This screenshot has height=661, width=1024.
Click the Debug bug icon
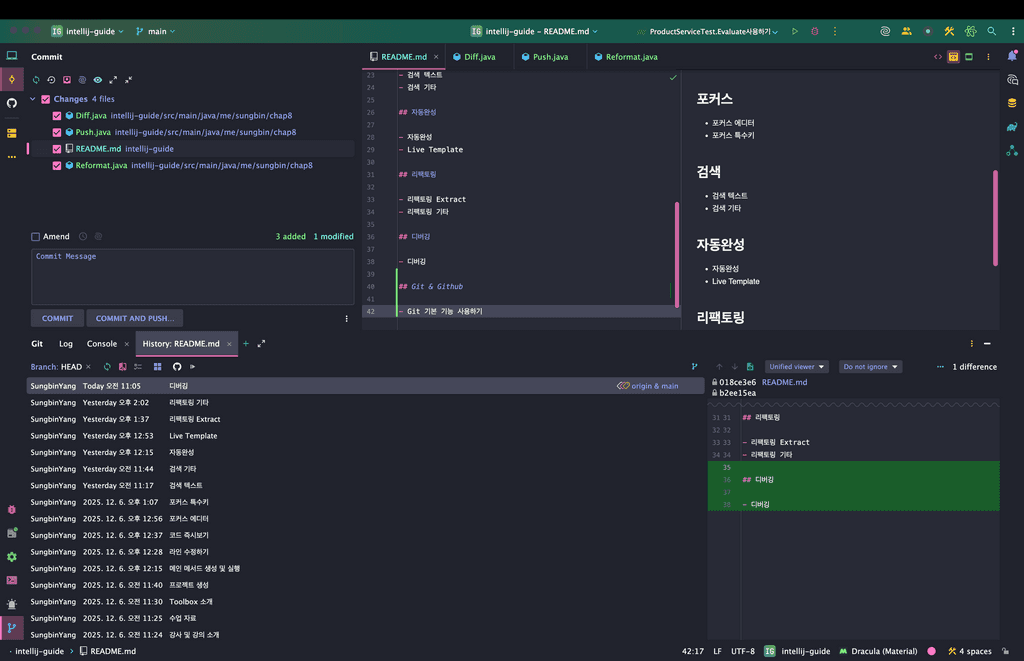(x=814, y=31)
